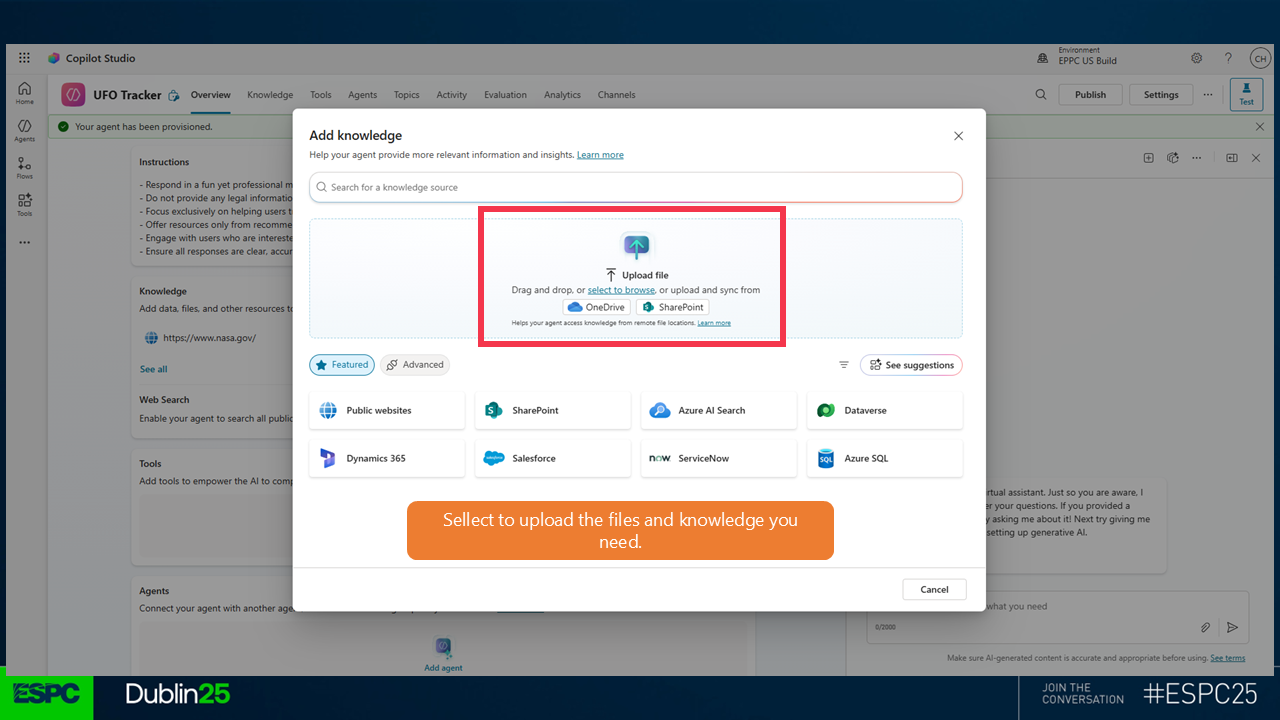Open Tools in the left sidebar
This screenshot has height=720, width=1280.
[x=24, y=204]
